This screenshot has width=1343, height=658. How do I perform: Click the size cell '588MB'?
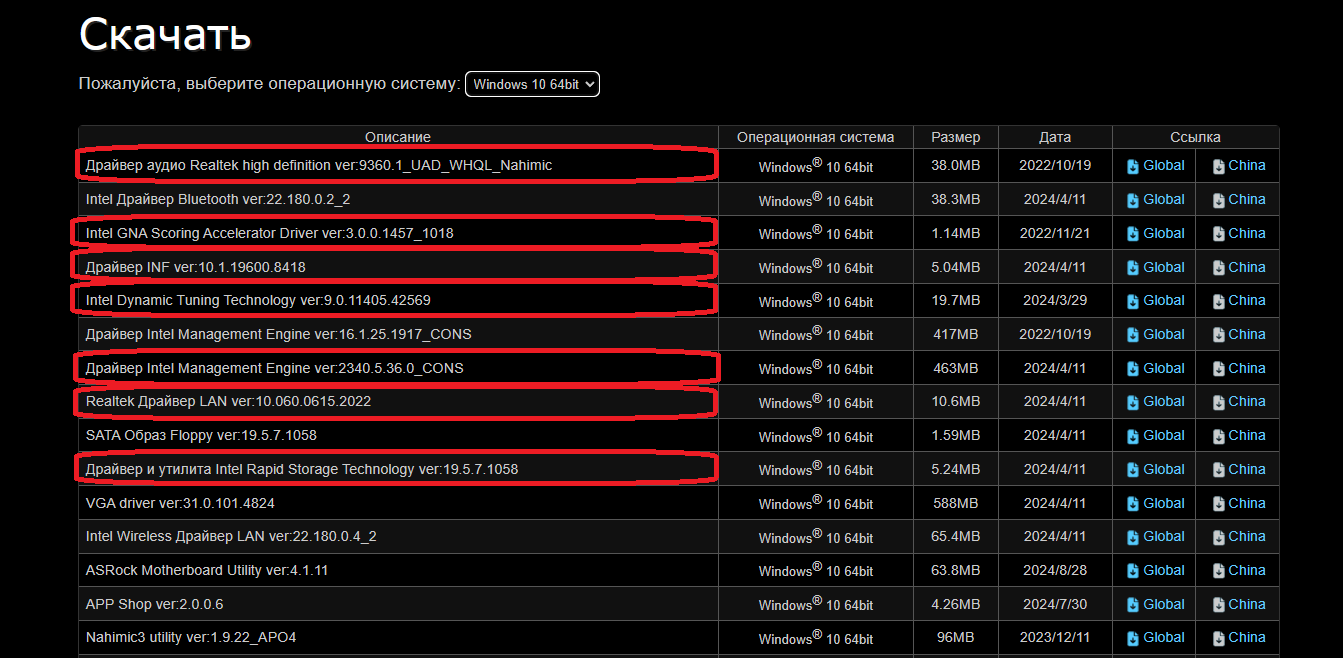coord(955,503)
